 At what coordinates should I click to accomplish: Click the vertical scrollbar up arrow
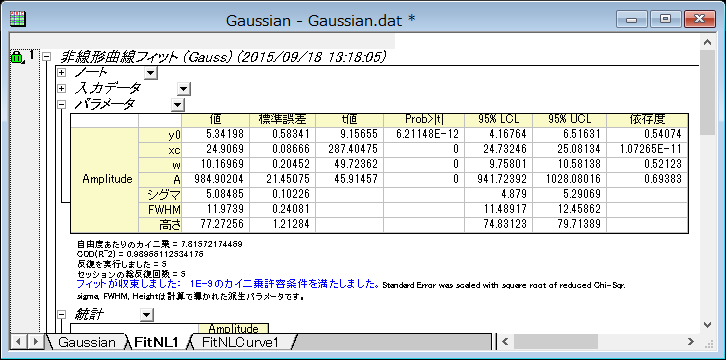point(707,42)
